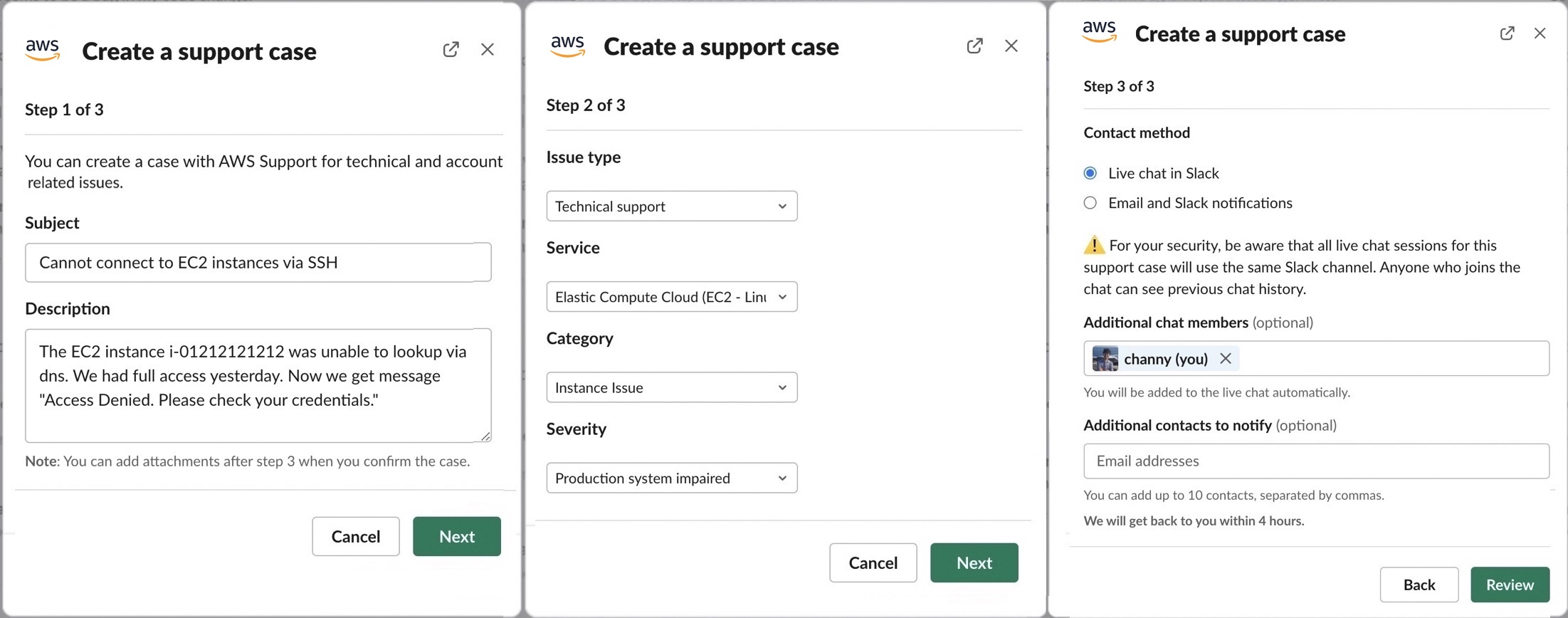Click 'You will be added to the live chat automatically.'
Image resolution: width=1568 pixels, height=618 pixels.
pos(1216,392)
